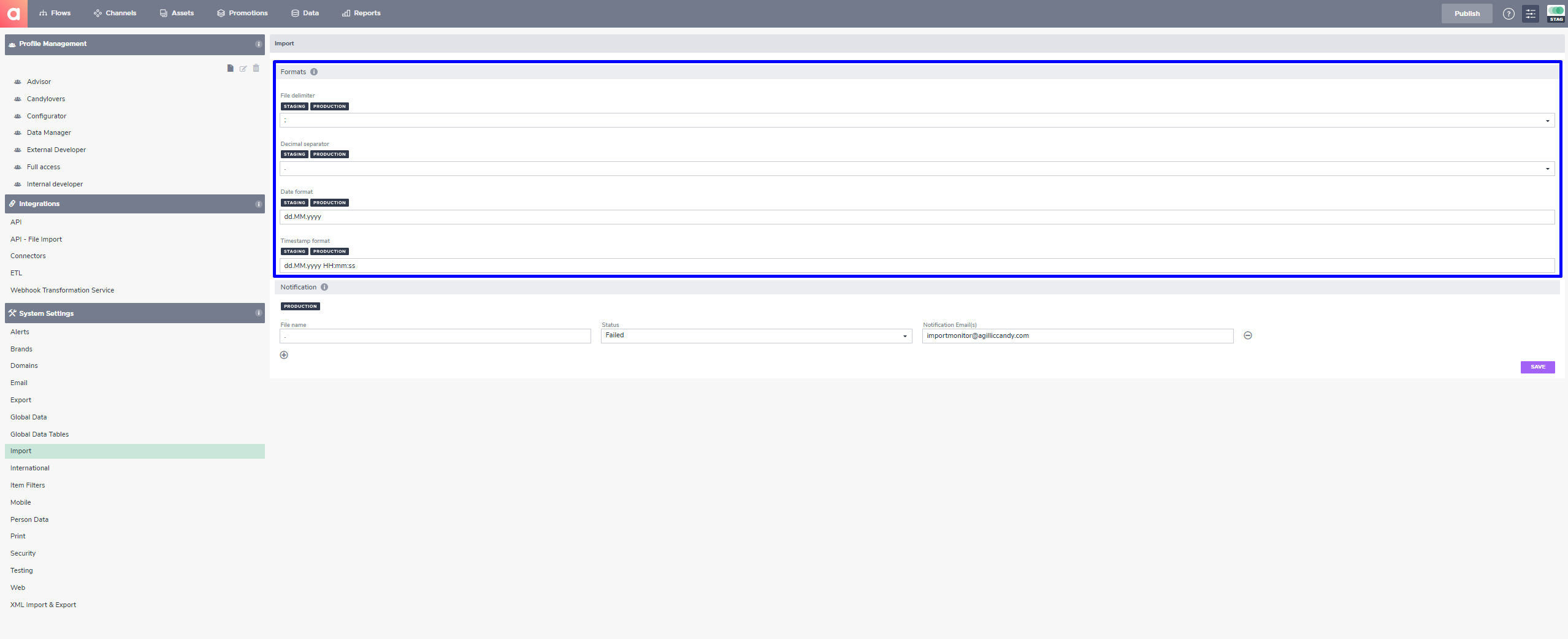Click the File name input field
The image size is (1568, 639).
point(435,335)
